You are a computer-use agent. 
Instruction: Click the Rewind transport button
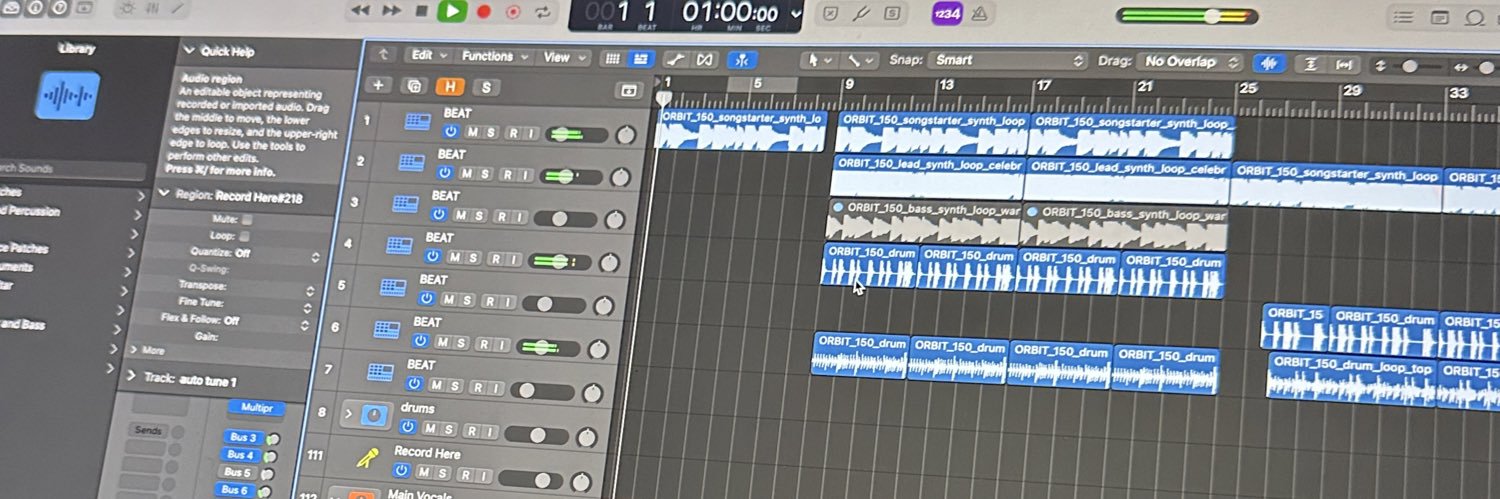pos(360,11)
